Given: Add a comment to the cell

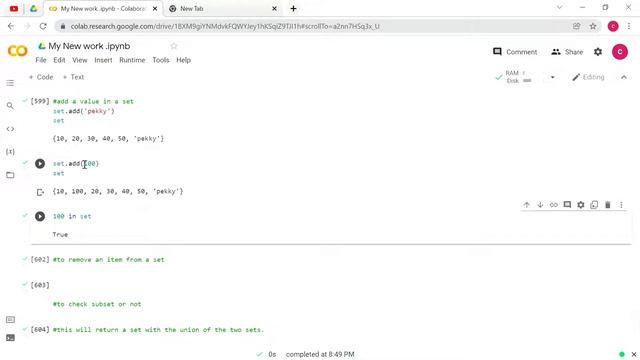Looking at the screenshot, I should tap(567, 204).
